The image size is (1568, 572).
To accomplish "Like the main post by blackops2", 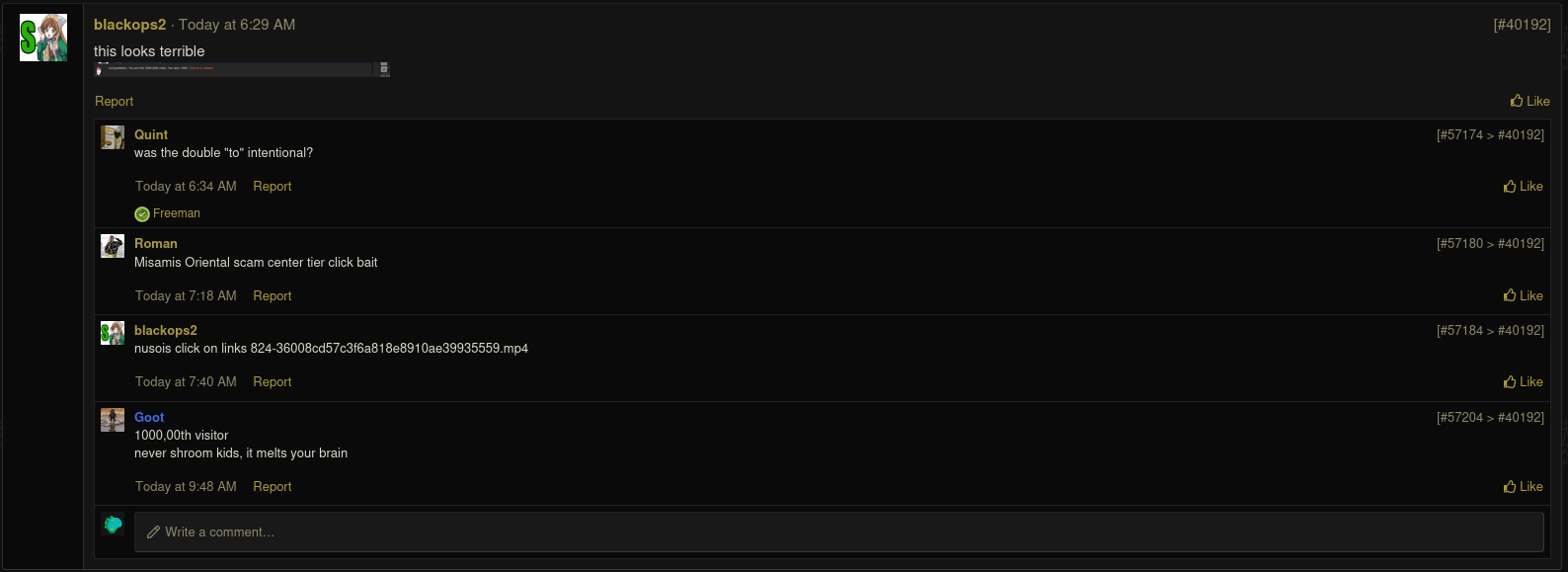I will click(x=1529, y=101).
